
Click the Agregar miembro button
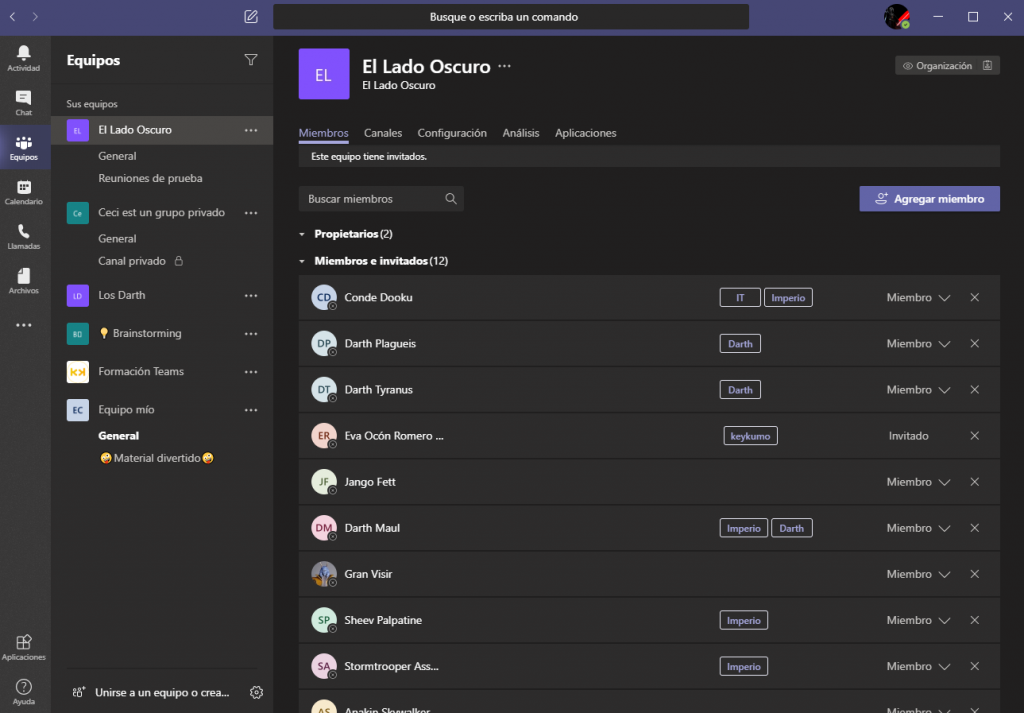click(929, 198)
